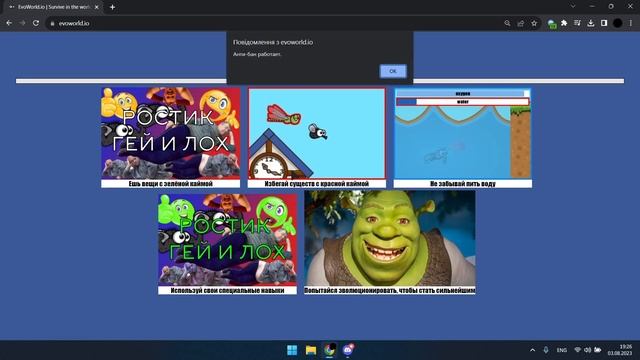Viewport: 640px width, 360px height.
Task: Open the Chrome profile avatar
Action: [618, 23]
